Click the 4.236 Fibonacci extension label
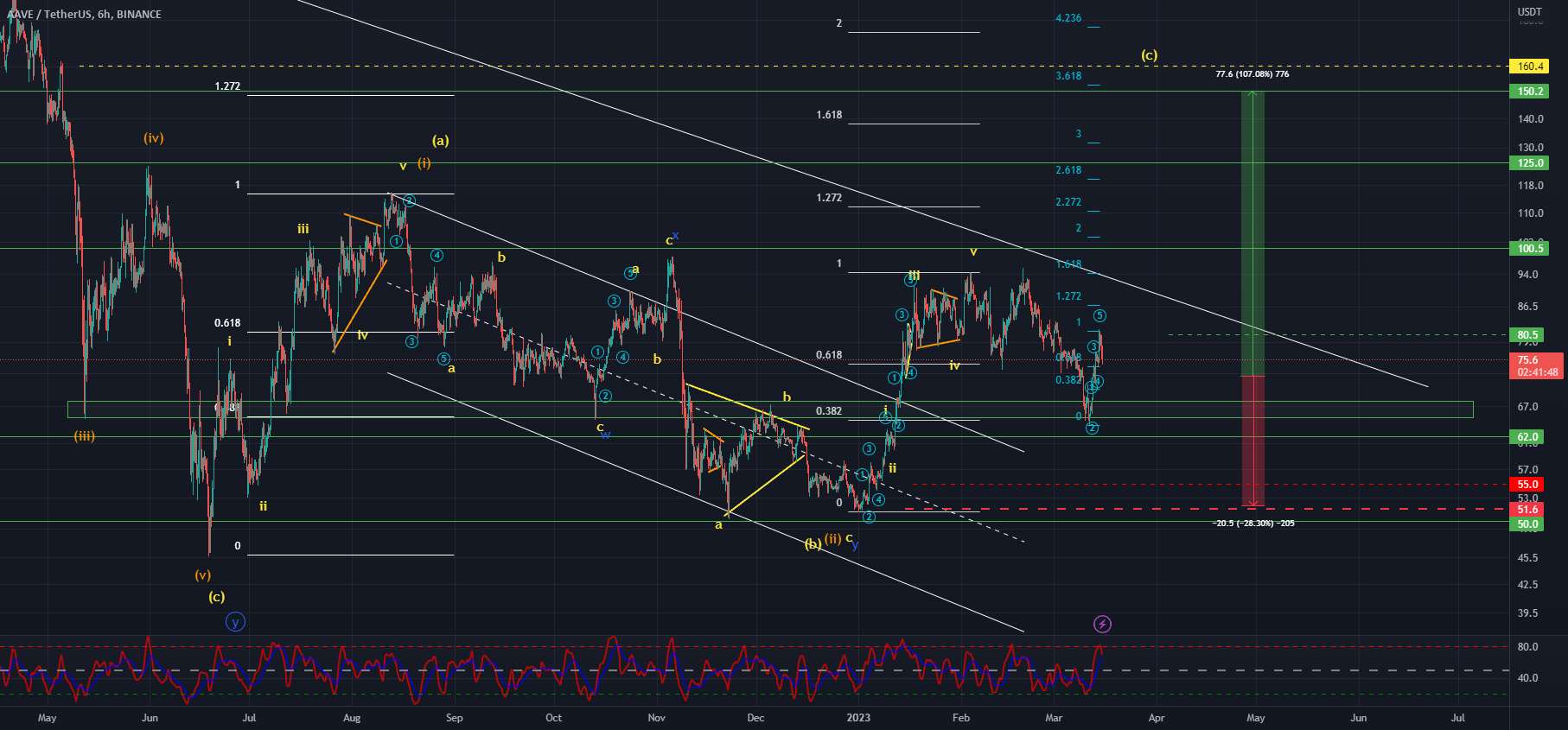 [1068, 18]
